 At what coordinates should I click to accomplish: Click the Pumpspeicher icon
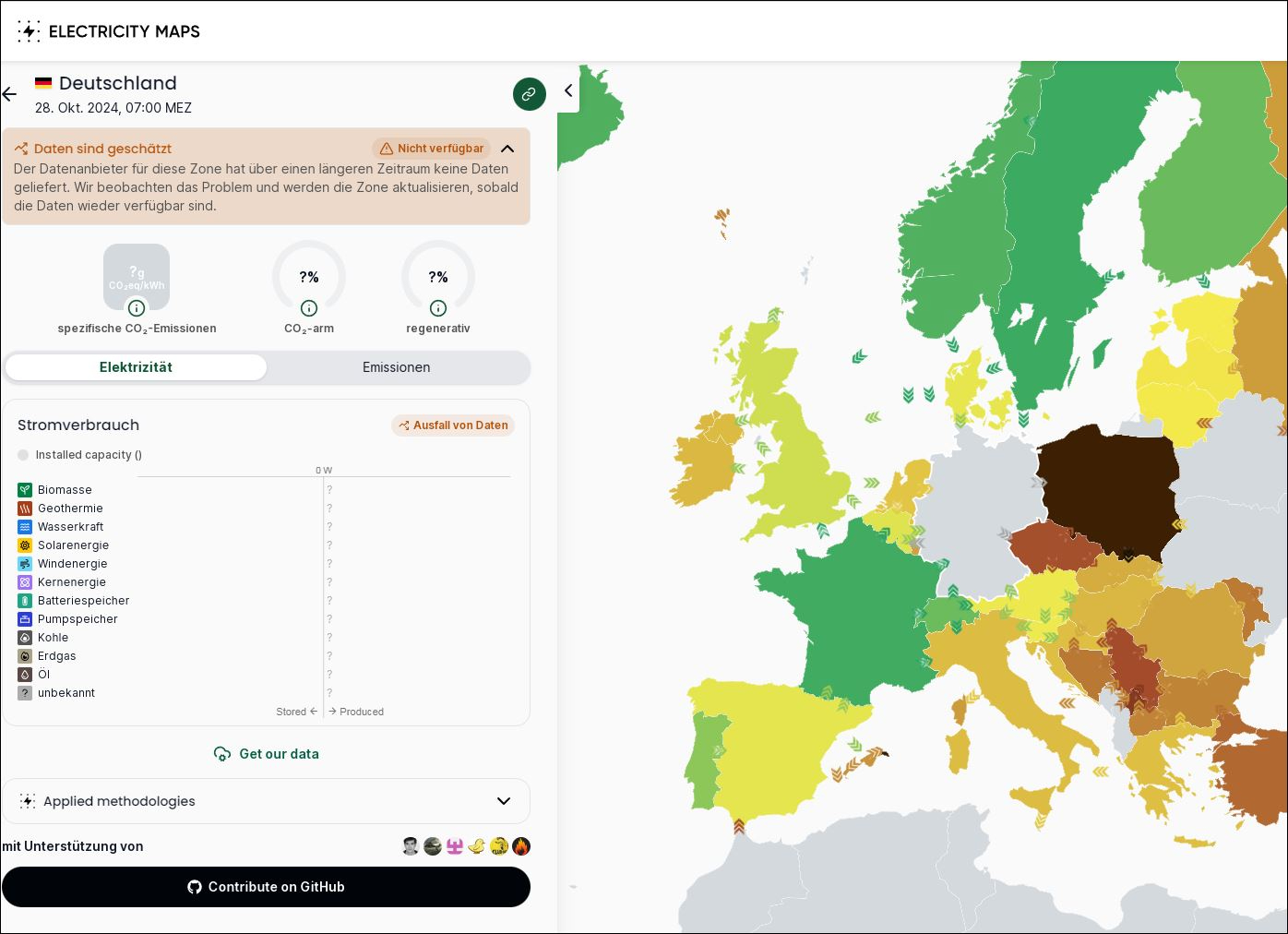point(25,619)
